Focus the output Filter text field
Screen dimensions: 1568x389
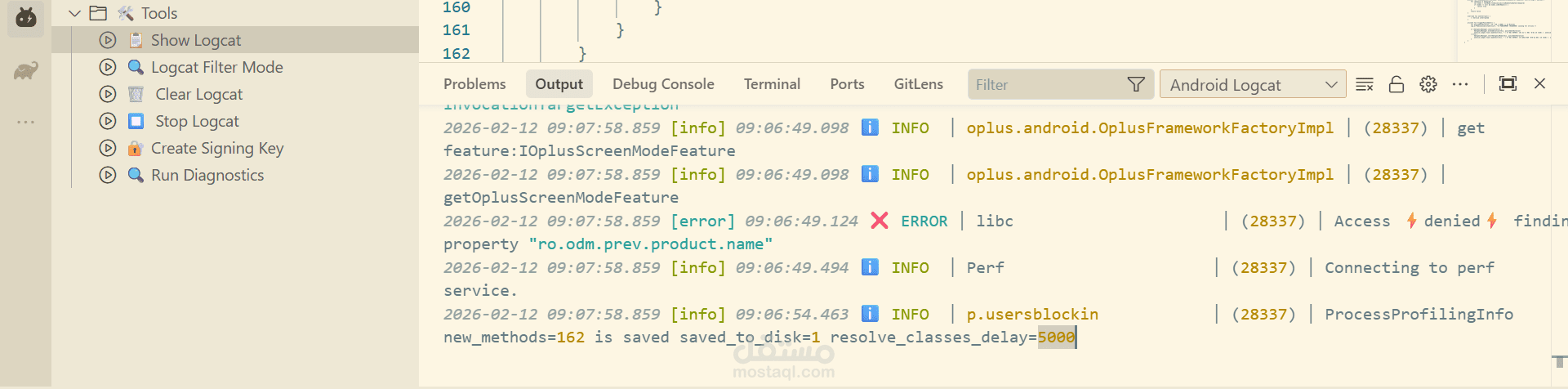[1045, 84]
